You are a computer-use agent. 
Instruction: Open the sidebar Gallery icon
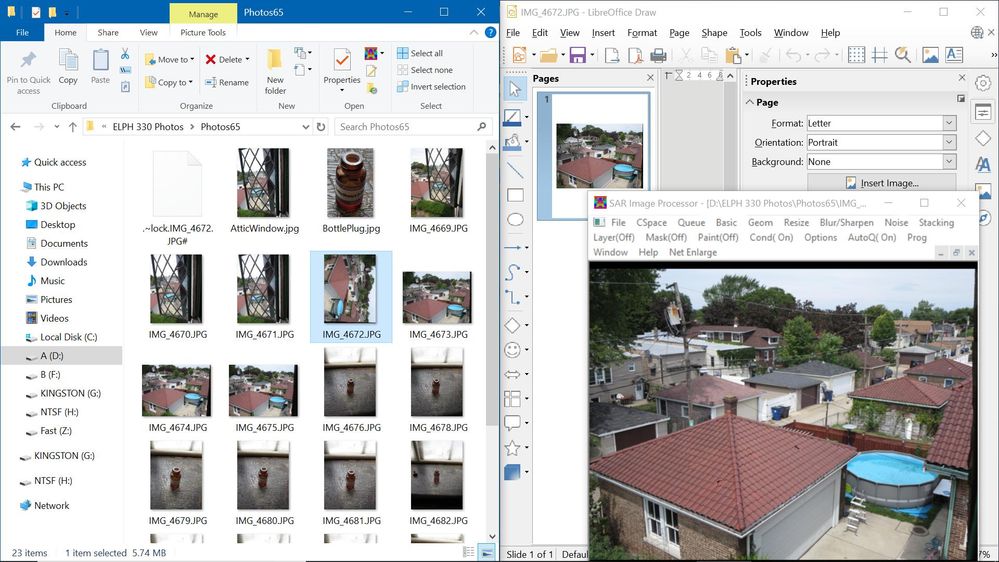[x=983, y=191]
